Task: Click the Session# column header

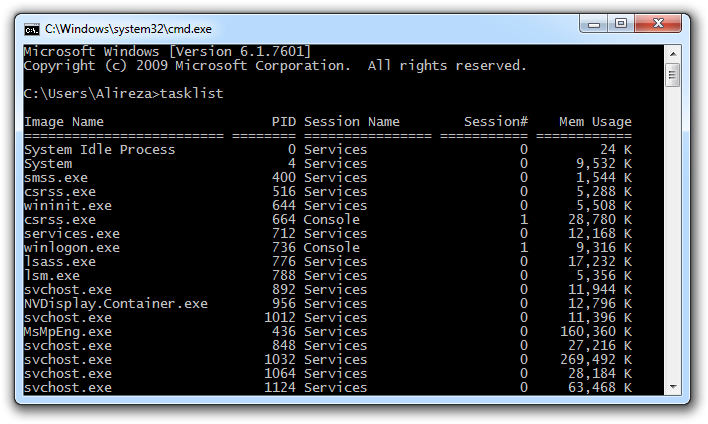Action: (496, 121)
